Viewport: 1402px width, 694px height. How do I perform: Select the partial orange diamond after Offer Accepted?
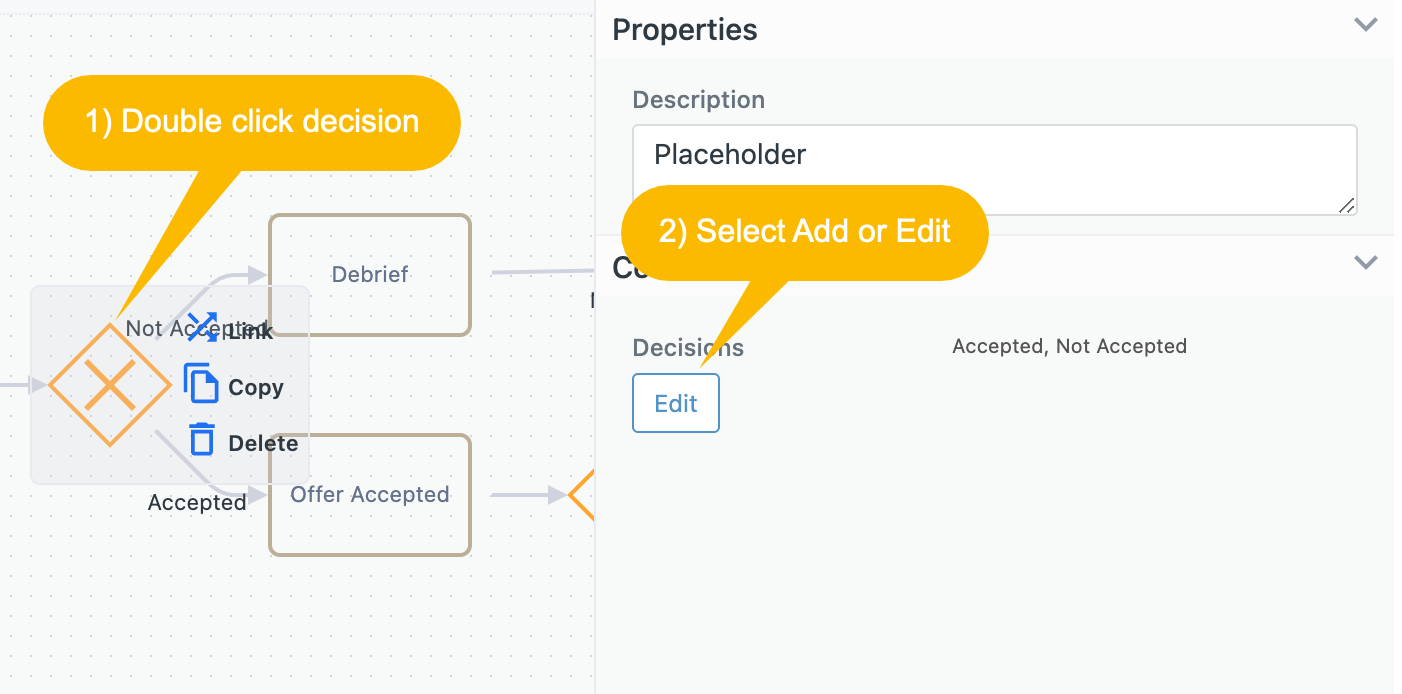[x=581, y=494]
